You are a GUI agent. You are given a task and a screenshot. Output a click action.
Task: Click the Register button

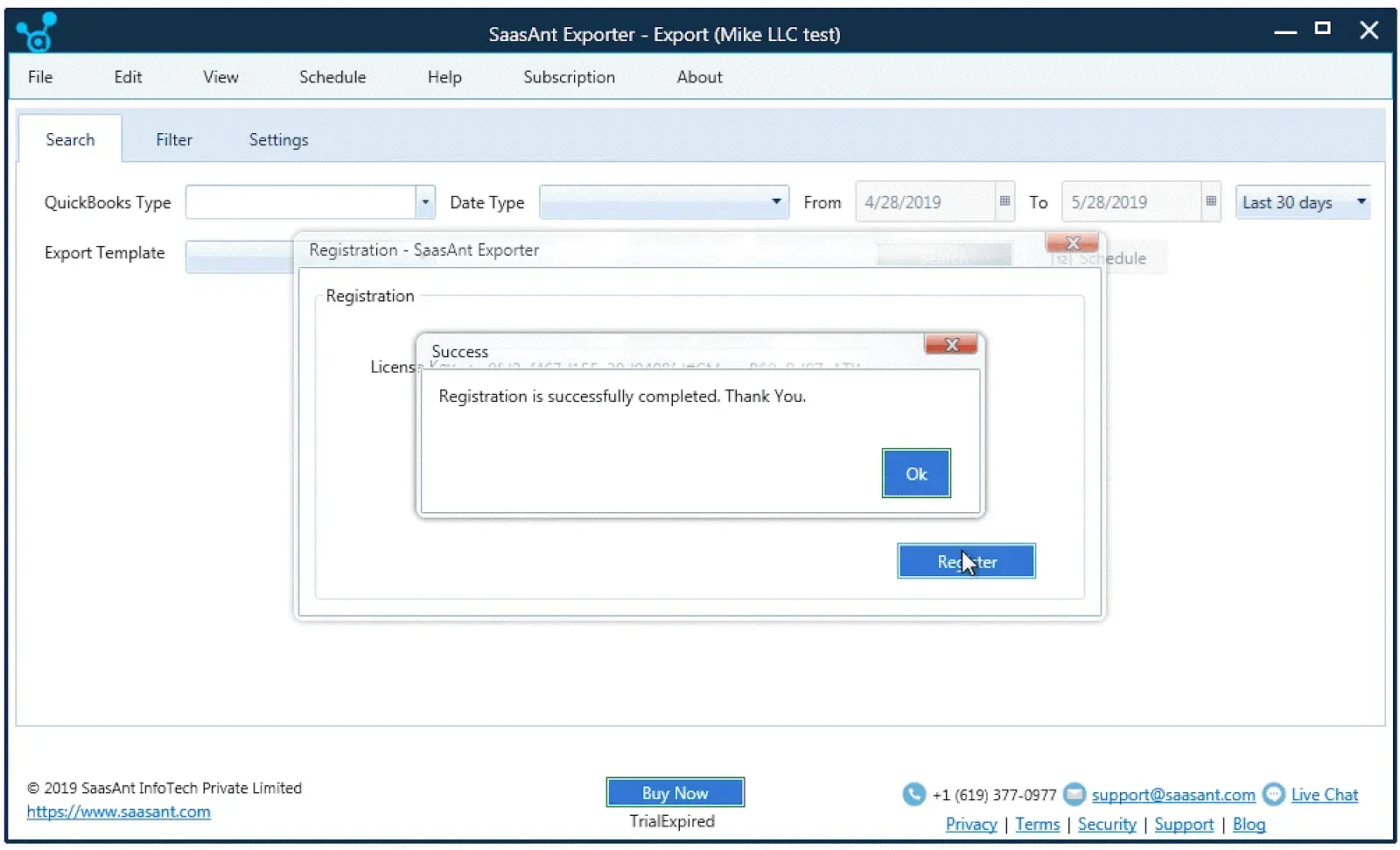(966, 561)
